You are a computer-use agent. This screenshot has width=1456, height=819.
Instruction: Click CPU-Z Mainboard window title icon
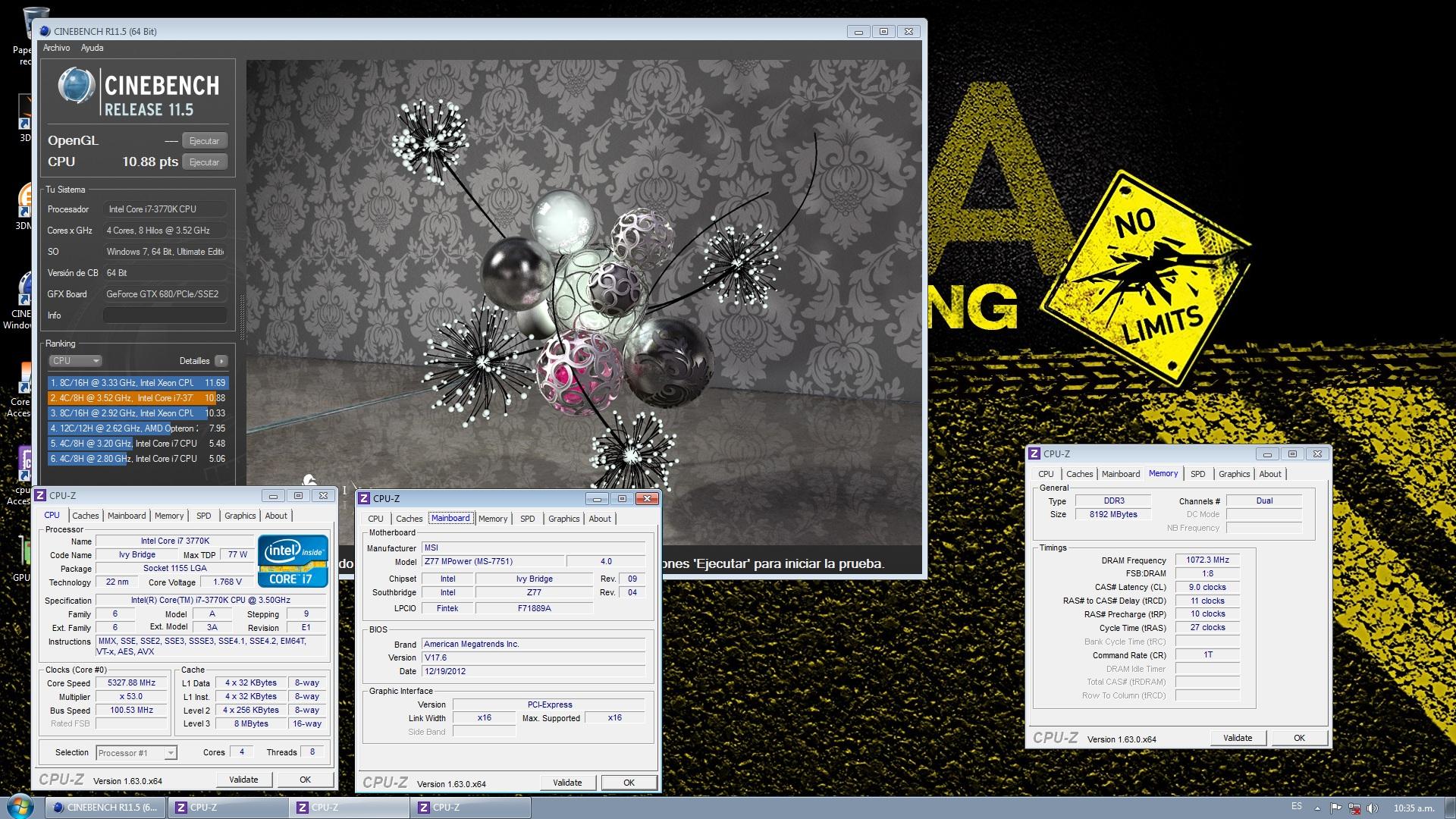pyautogui.click(x=364, y=498)
